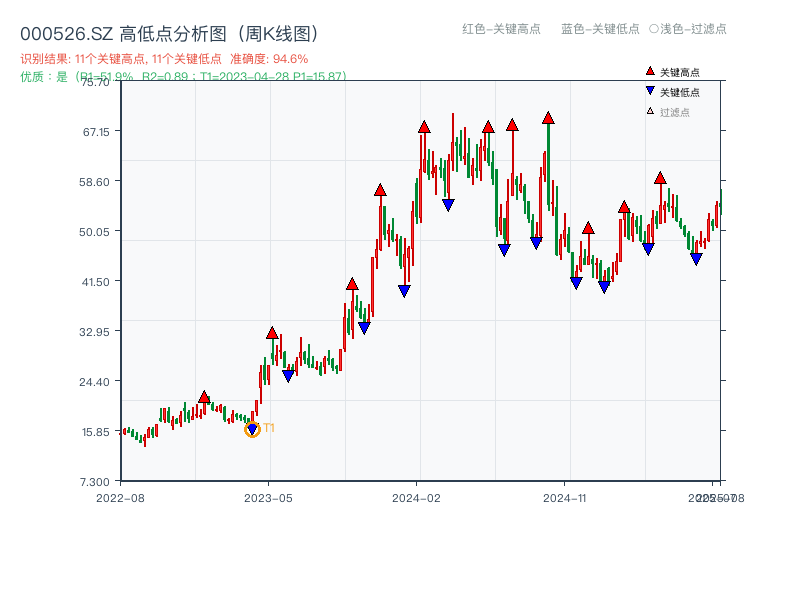Screen dimensions: 800x600
Task: Select the earliest red key-high triangle near price 22
Action: [x=204, y=397]
